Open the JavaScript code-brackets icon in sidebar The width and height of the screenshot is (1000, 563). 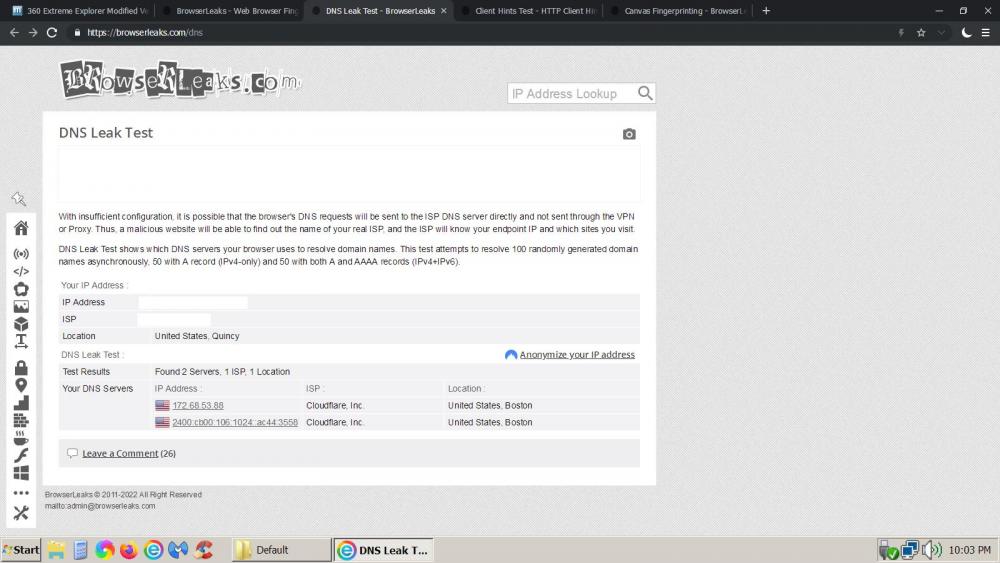pyautogui.click(x=21, y=271)
